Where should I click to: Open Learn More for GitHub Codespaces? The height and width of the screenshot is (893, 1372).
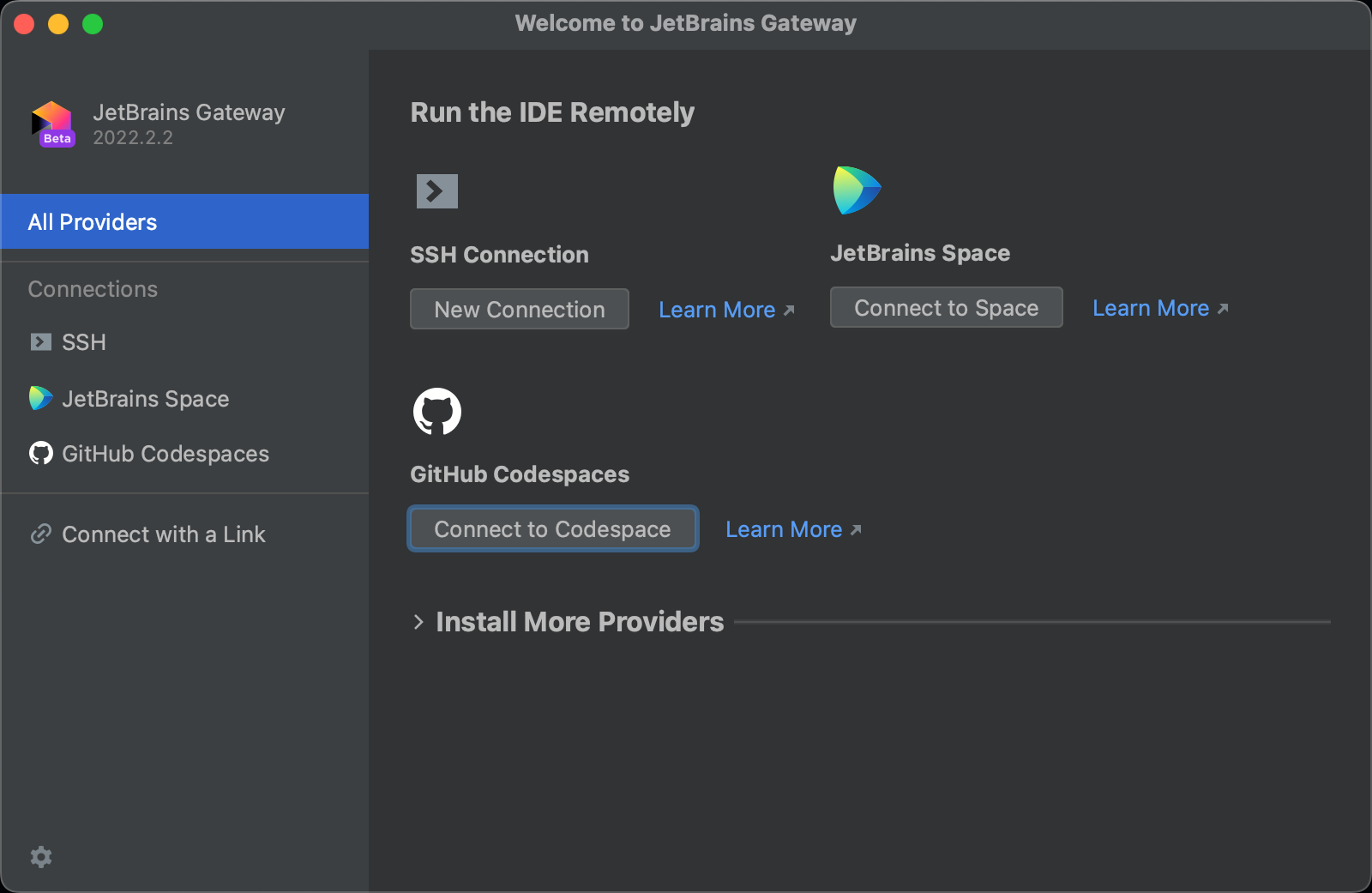point(793,529)
